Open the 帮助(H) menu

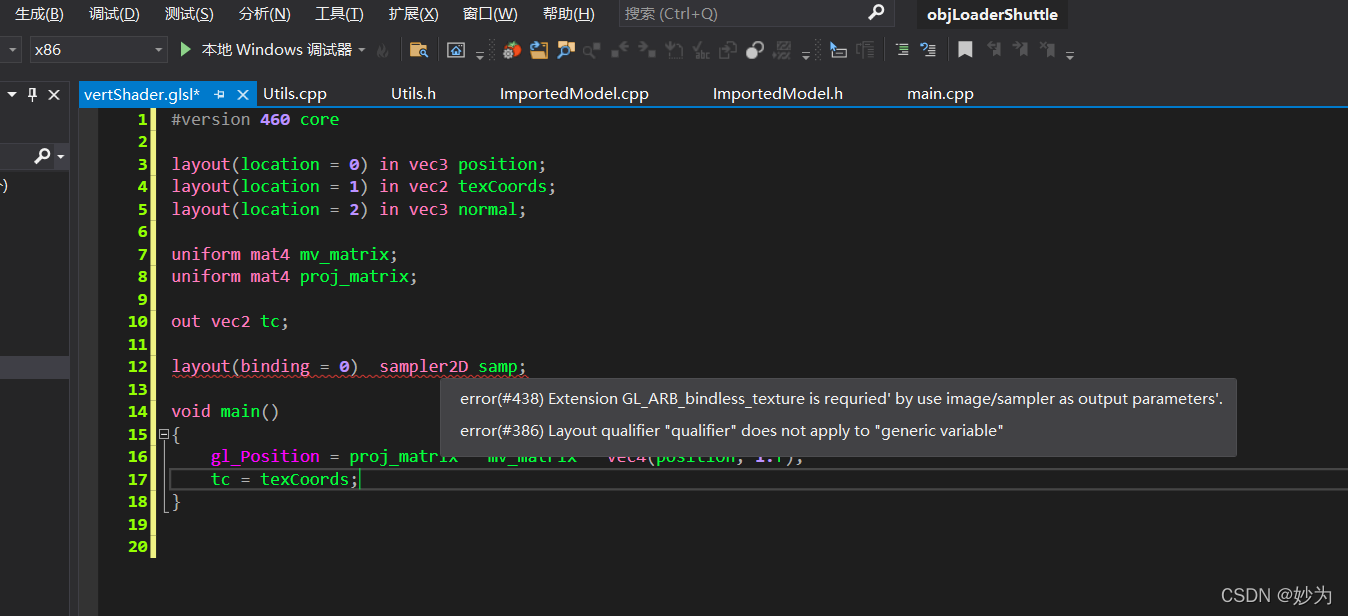point(568,14)
